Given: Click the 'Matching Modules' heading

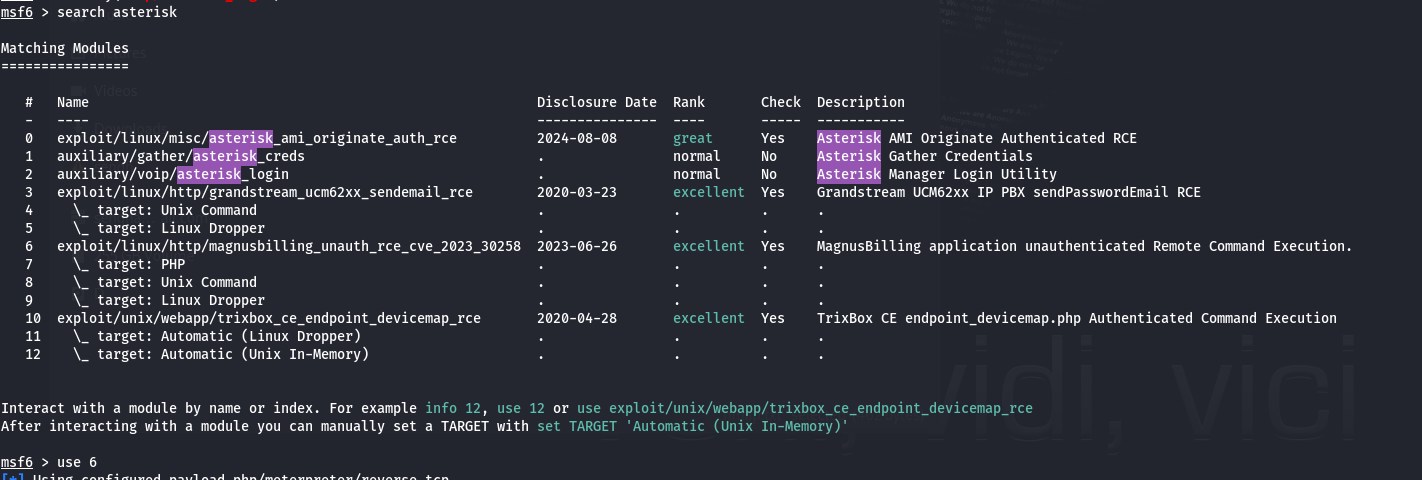Looking at the screenshot, I should point(64,48).
